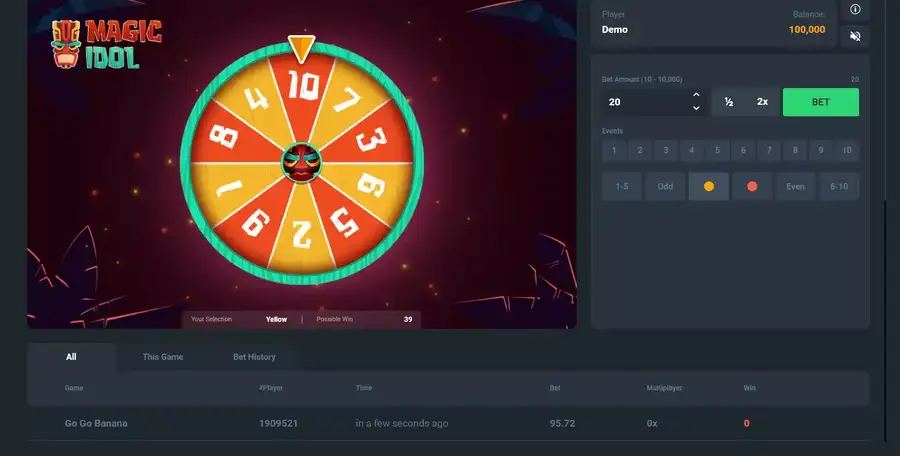Toggle the Odd event option
This screenshot has height=456, width=900.
665,186
